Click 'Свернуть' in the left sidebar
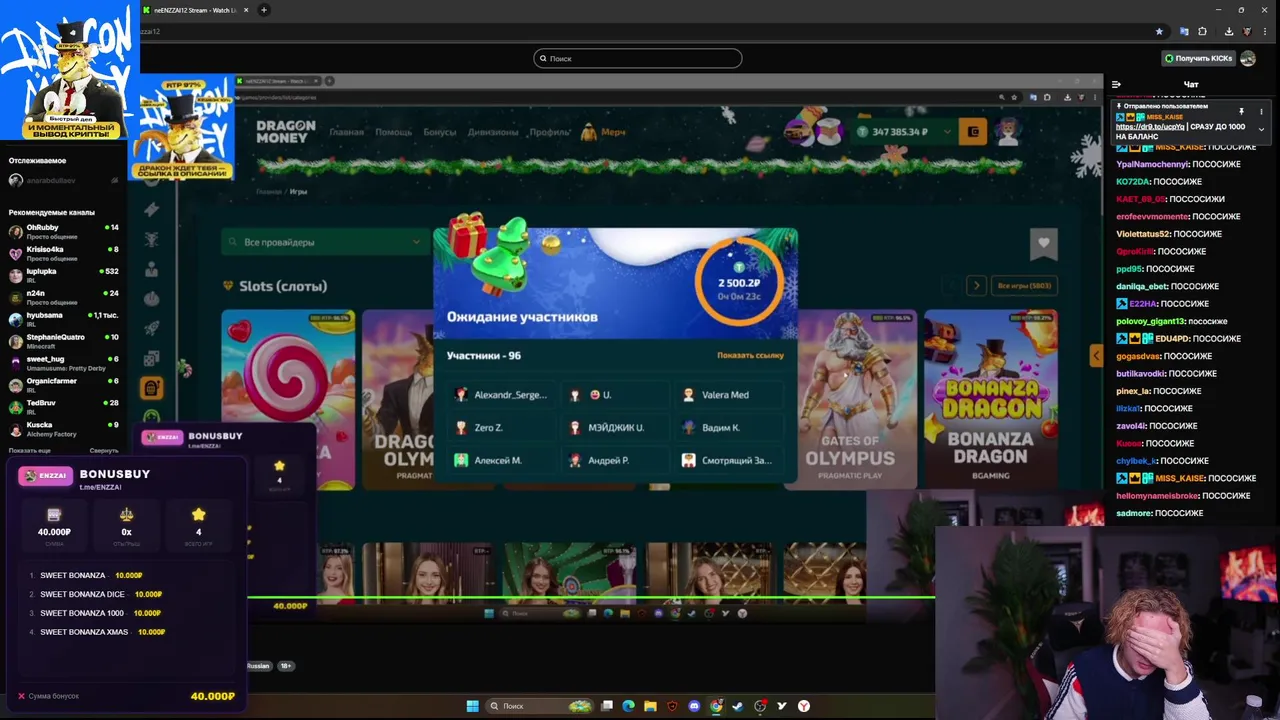Screen dimensions: 1280x720 [104, 451]
